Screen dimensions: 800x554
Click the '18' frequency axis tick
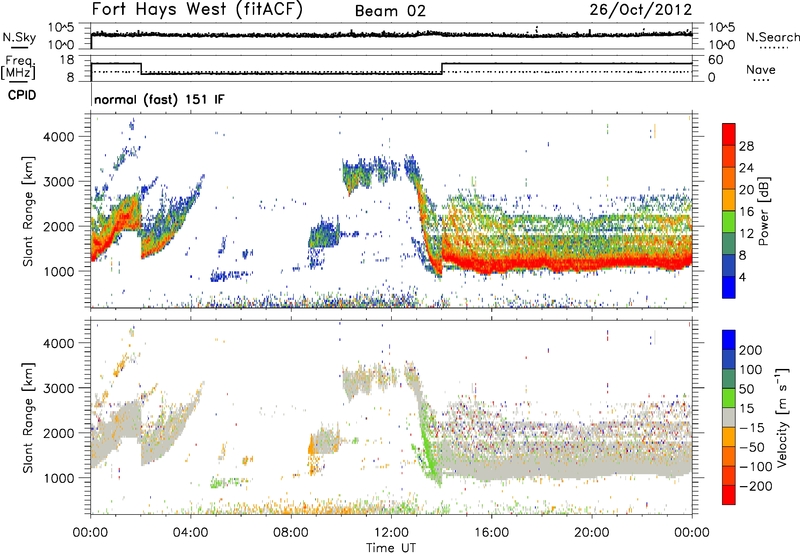click(67, 60)
